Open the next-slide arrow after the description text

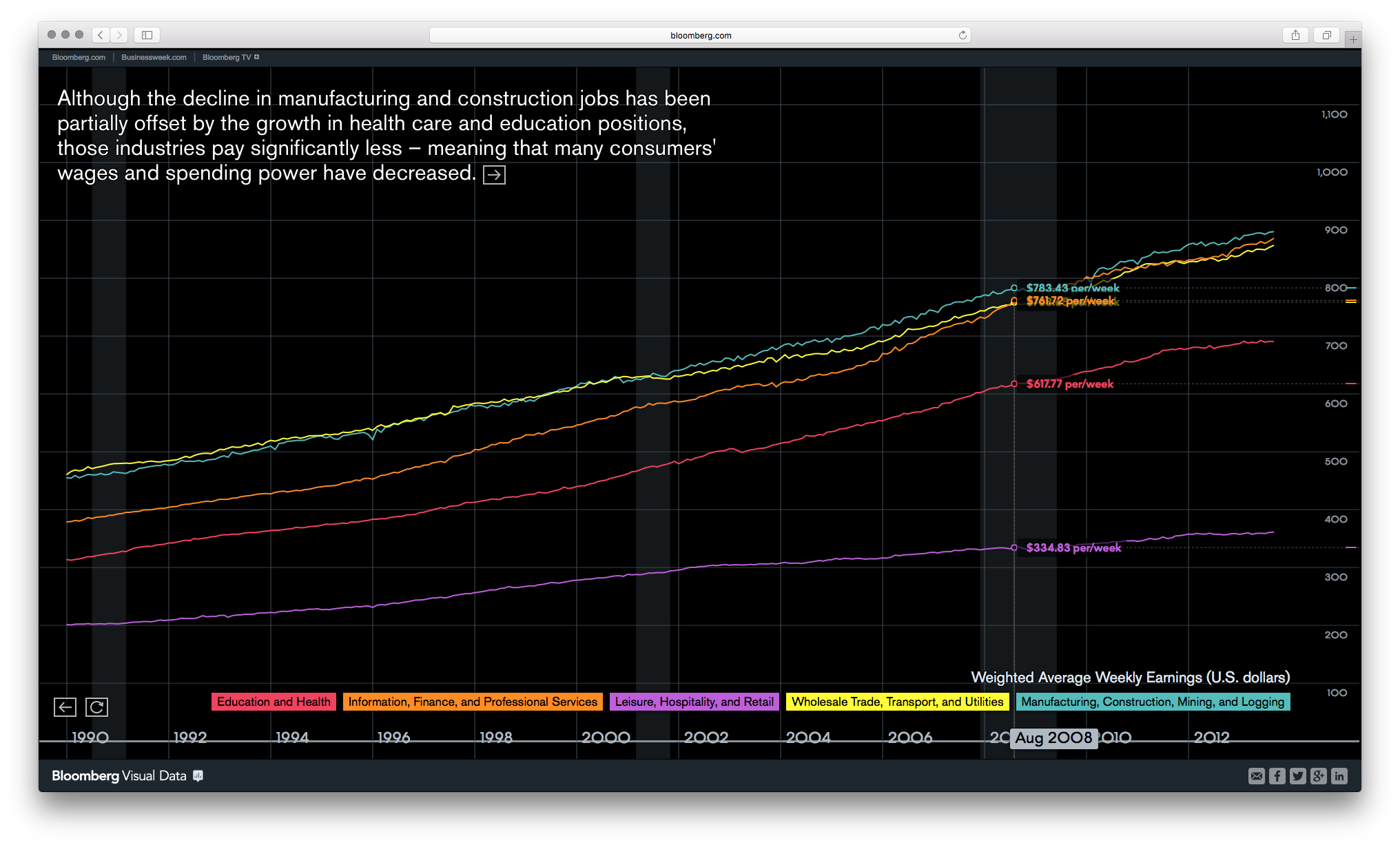point(495,174)
